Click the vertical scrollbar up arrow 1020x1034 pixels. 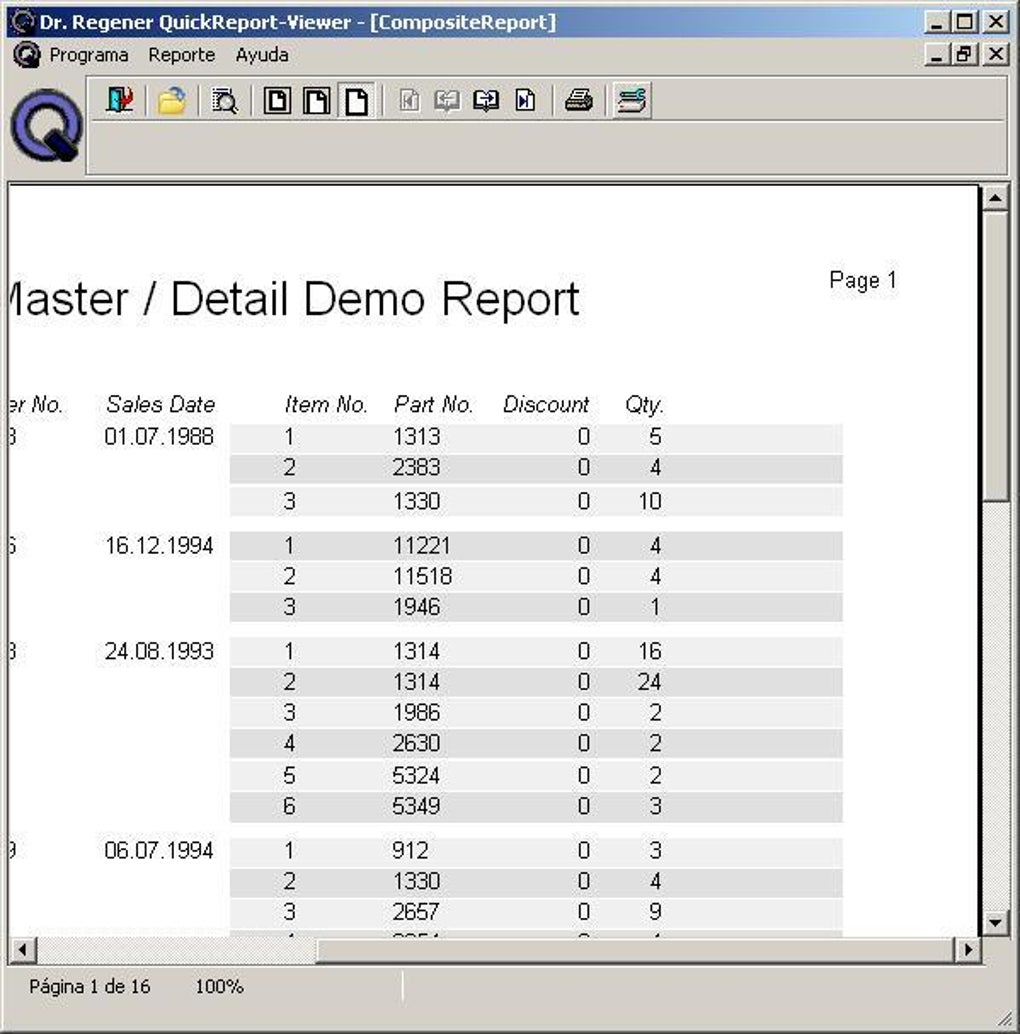click(x=995, y=198)
